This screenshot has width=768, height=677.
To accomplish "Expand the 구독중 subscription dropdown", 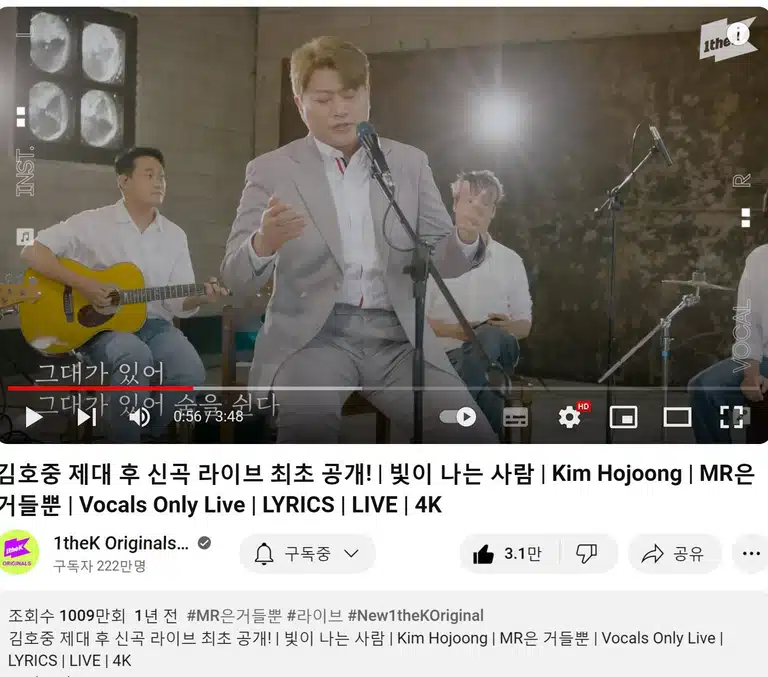I will pos(308,554).
